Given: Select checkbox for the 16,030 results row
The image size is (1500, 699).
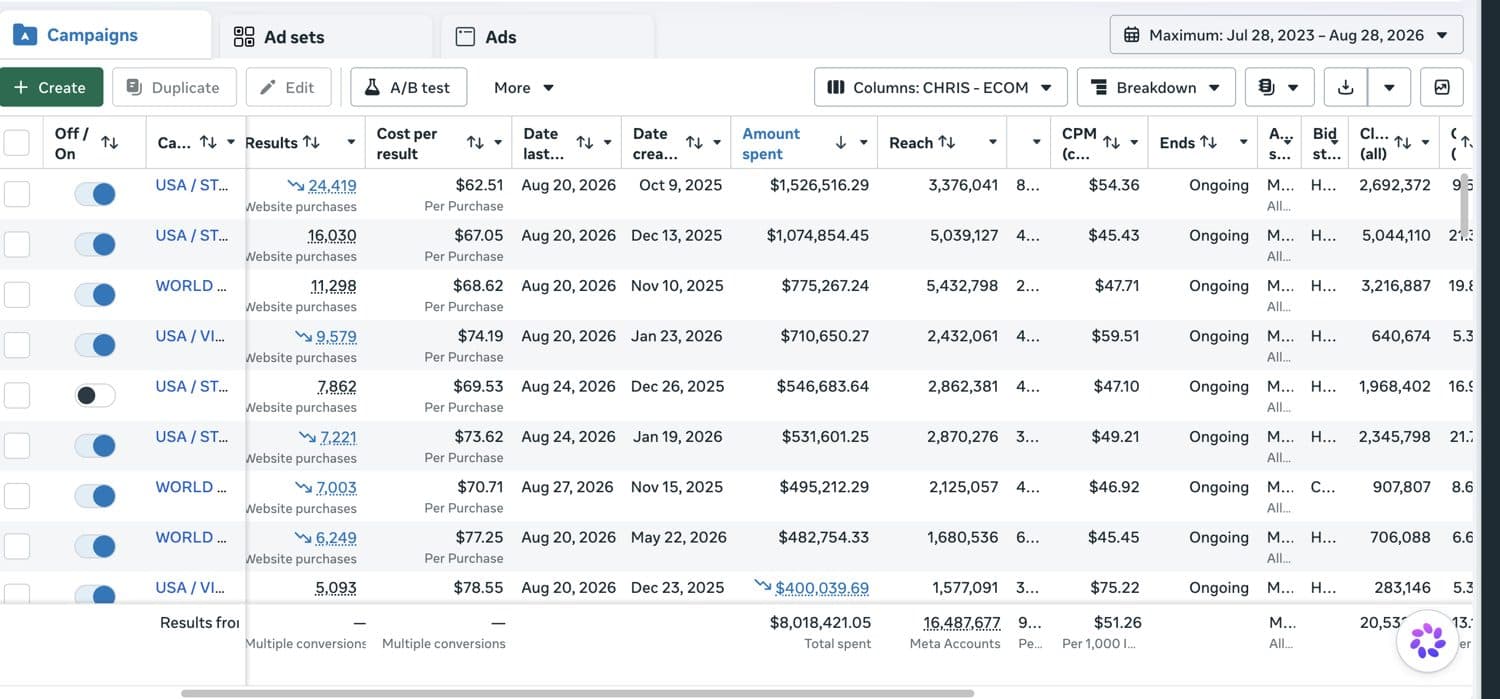Looking at the screenshot, I should [x=17, y=244].
